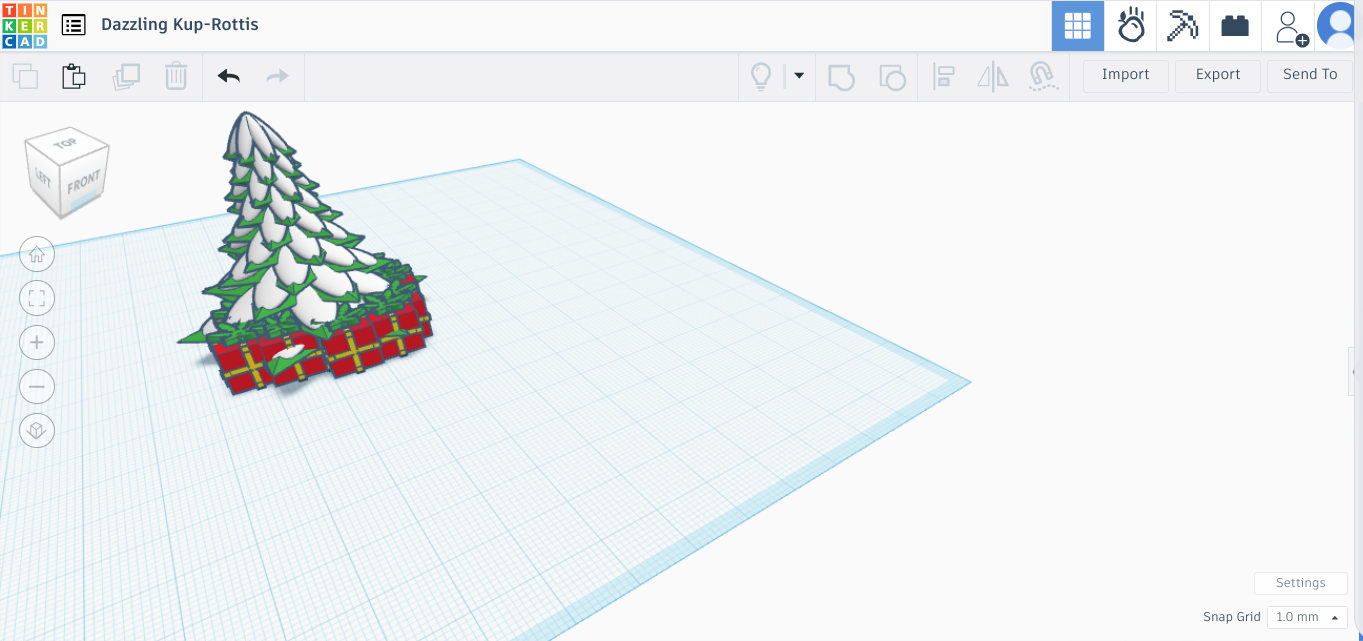This screenshot has width=1363, height=641.
Task: Switch to 3D design grid view
Action: pos(1077,26)
